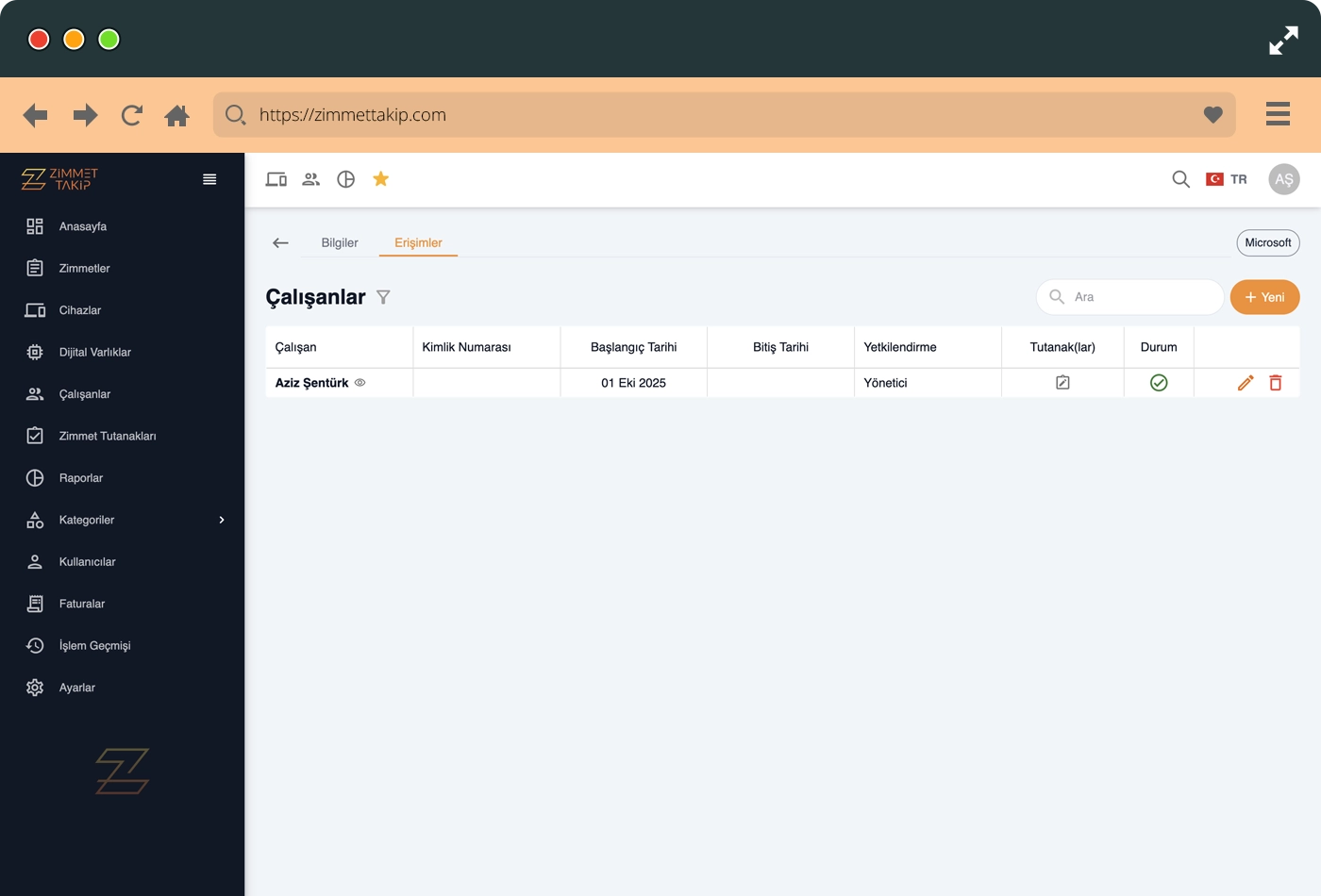Screen dimensions: 1321x896
Task: Go back with browser back arrow
Action: point(35,115)
